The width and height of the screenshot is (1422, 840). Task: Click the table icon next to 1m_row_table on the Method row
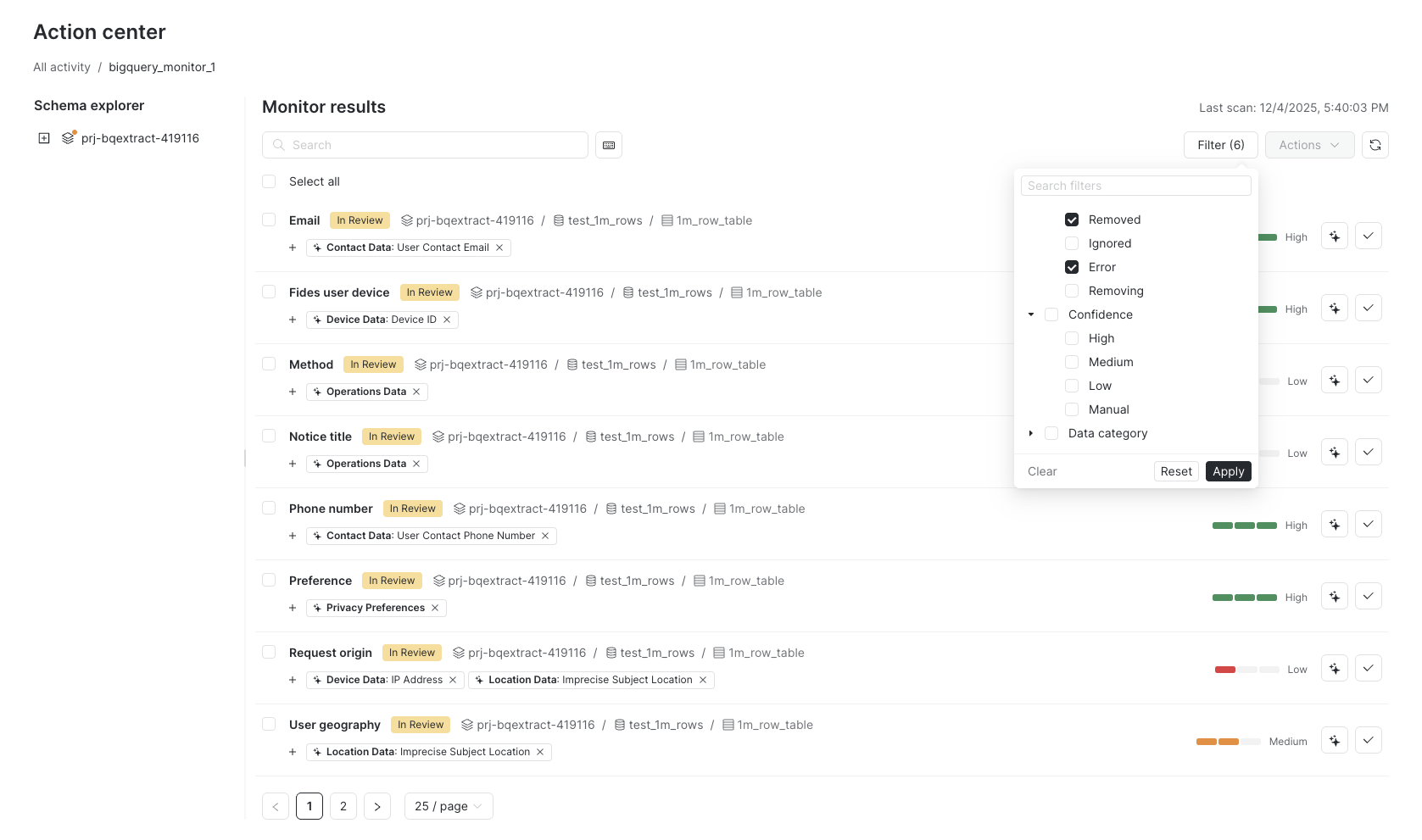679,364
